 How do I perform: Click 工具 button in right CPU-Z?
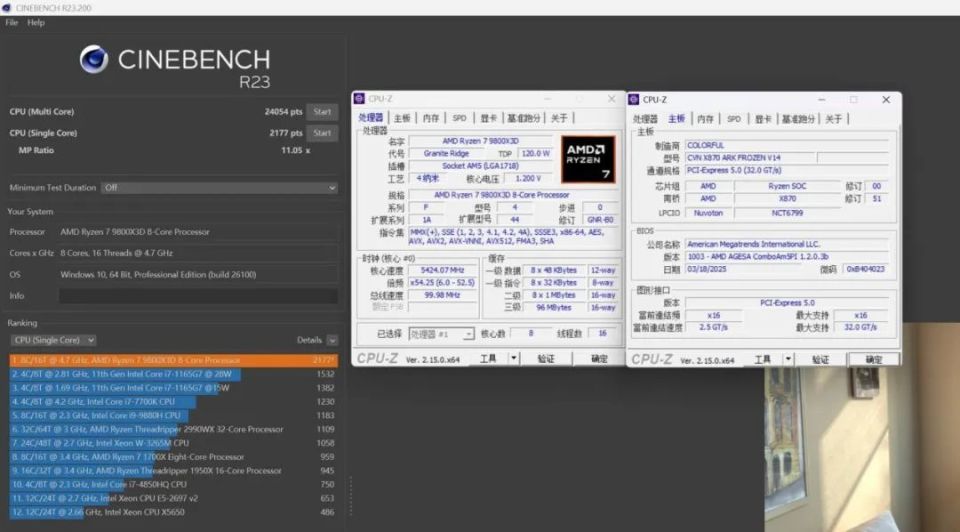coord(762,359)
